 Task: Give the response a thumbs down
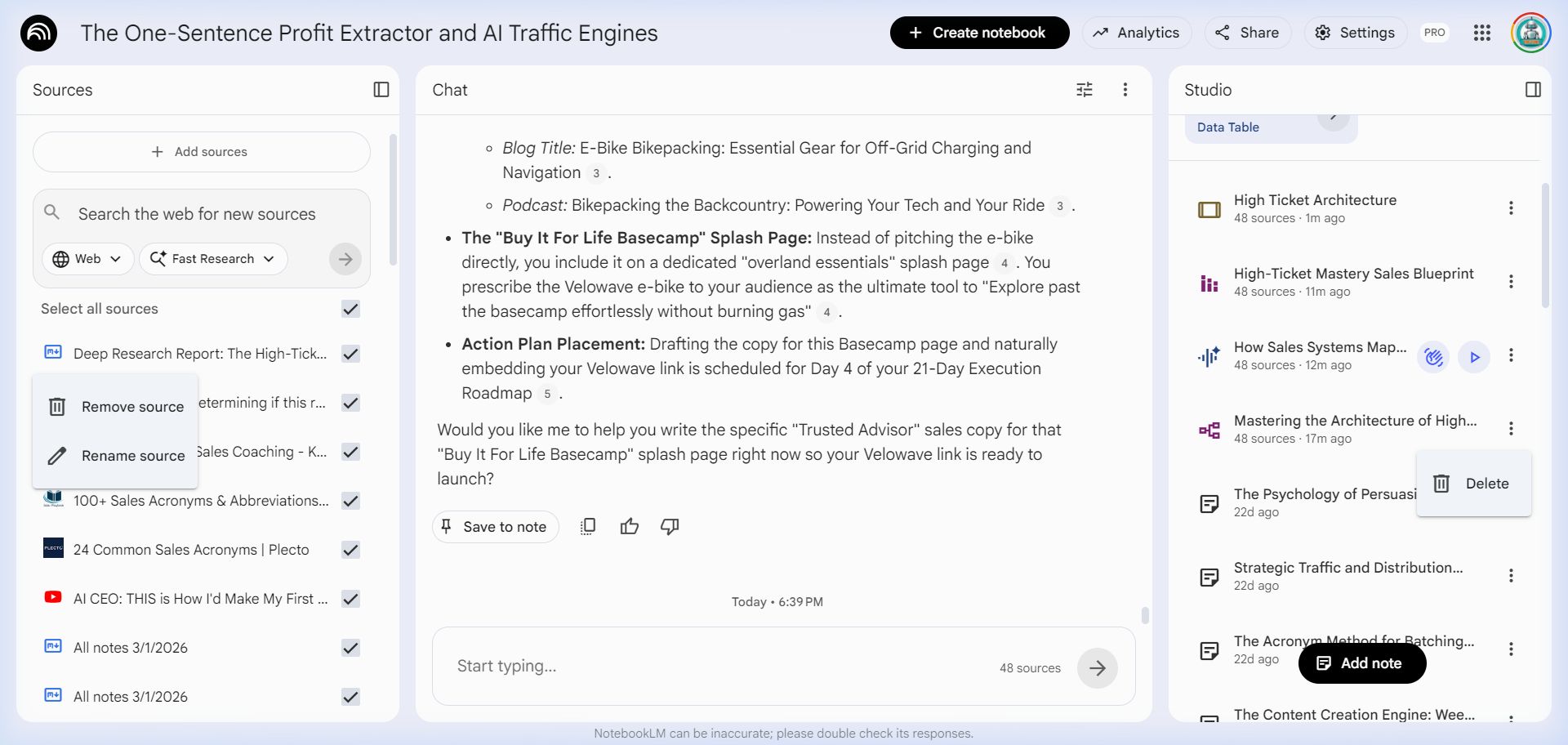coord(670,527)
